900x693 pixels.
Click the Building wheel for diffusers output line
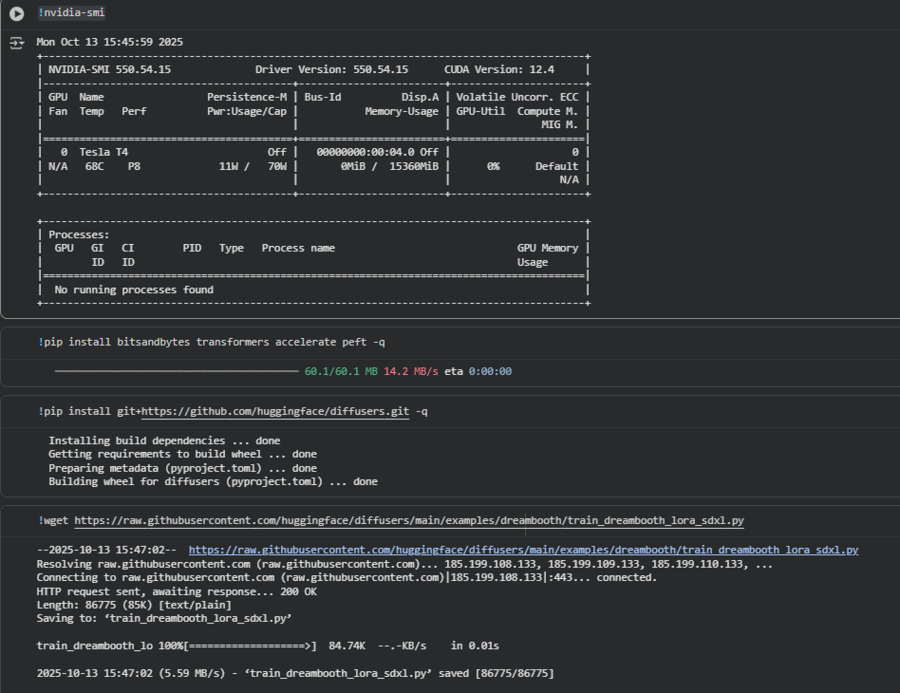coord(212,482)
